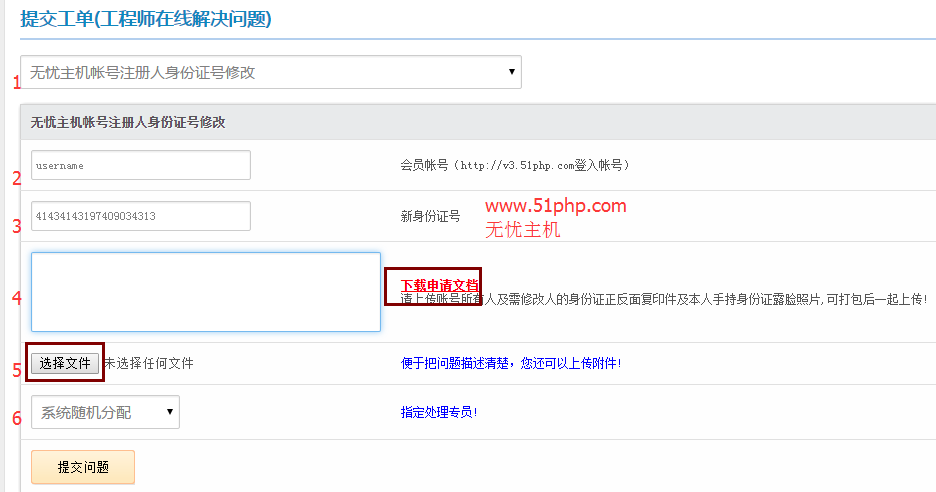Click the bold gray panel header title
Screen dimensions: 936x492
pos(128,122)
